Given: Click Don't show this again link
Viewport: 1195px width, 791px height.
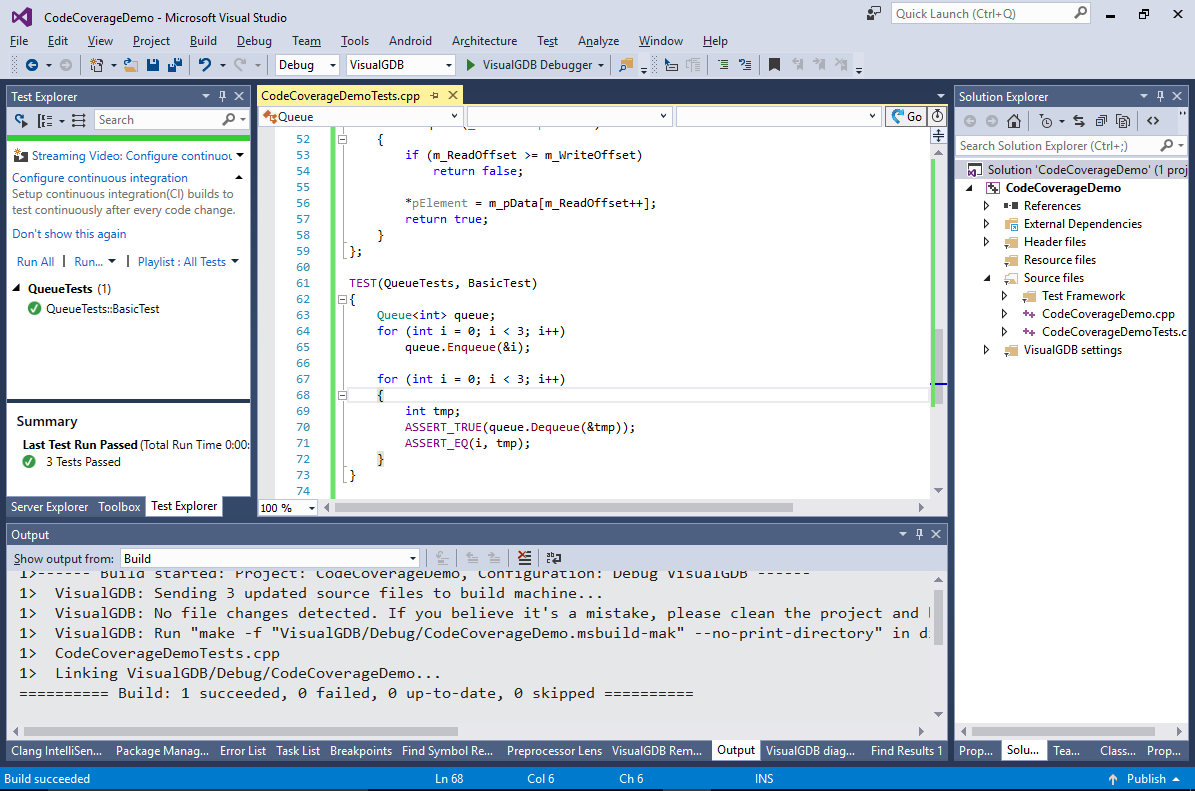Looking at the screenshot, I should [x=69, y=234].
